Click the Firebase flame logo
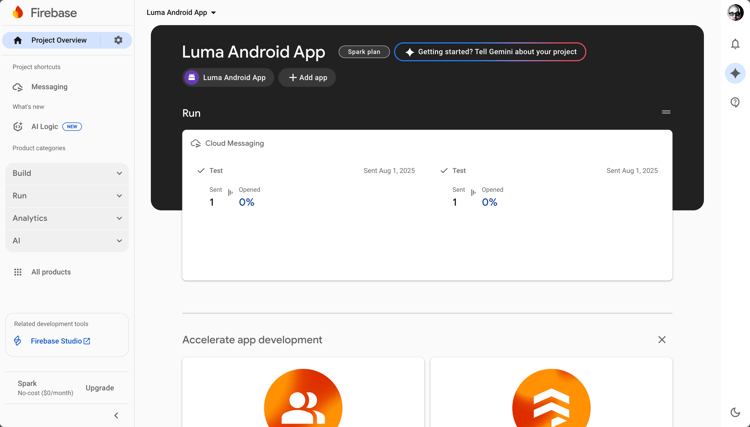Image resolution: width=750 pixels, height=427 pixels. (18, 12)
